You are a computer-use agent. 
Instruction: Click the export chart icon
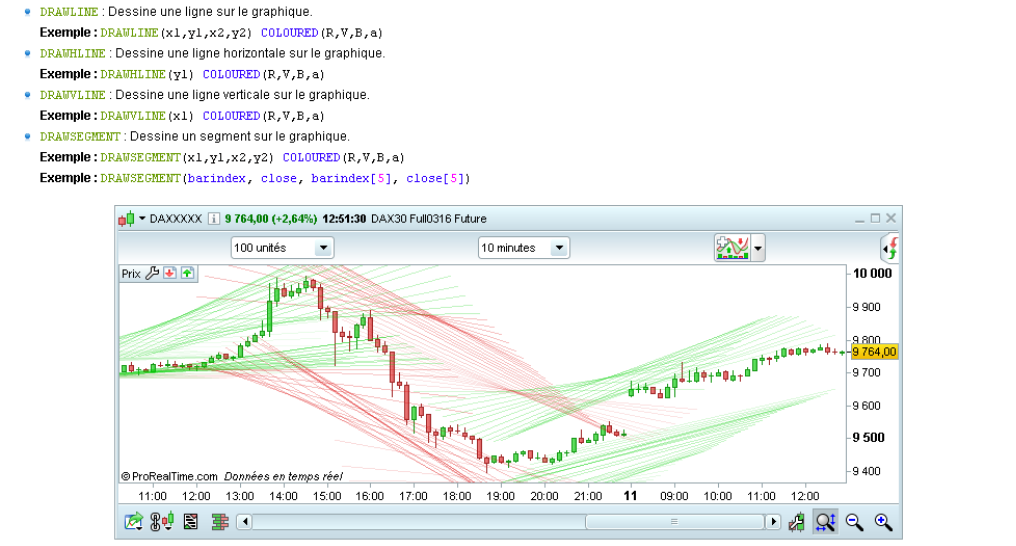coord(133,521)
